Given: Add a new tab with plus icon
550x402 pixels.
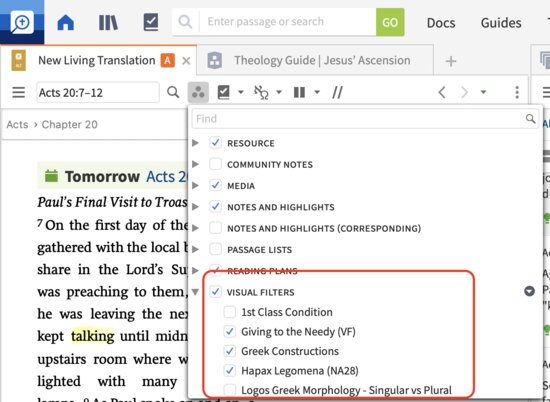Looking at the screenshot, I should click(451, 61).
